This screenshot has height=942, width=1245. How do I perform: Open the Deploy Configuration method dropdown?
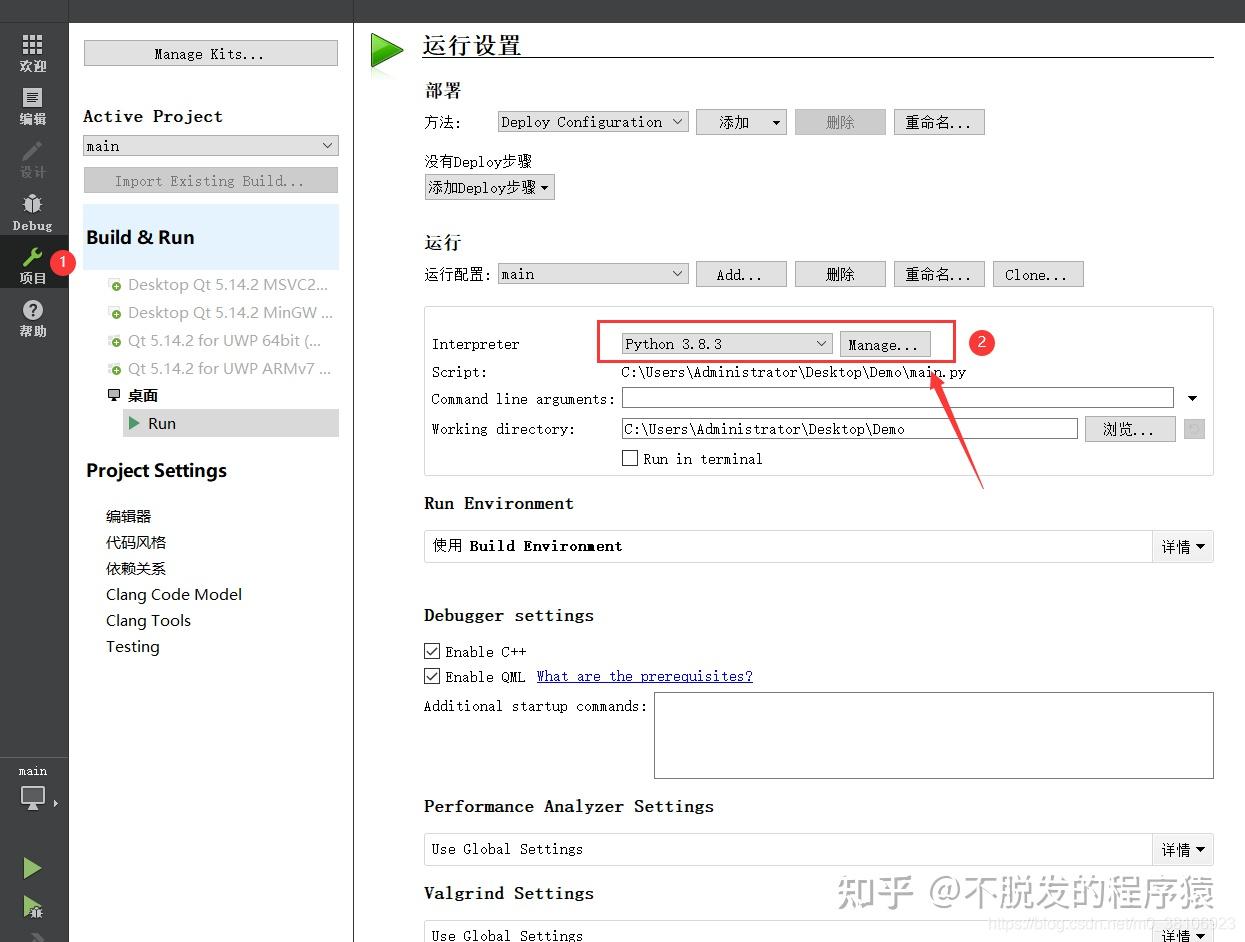(592, 121)
